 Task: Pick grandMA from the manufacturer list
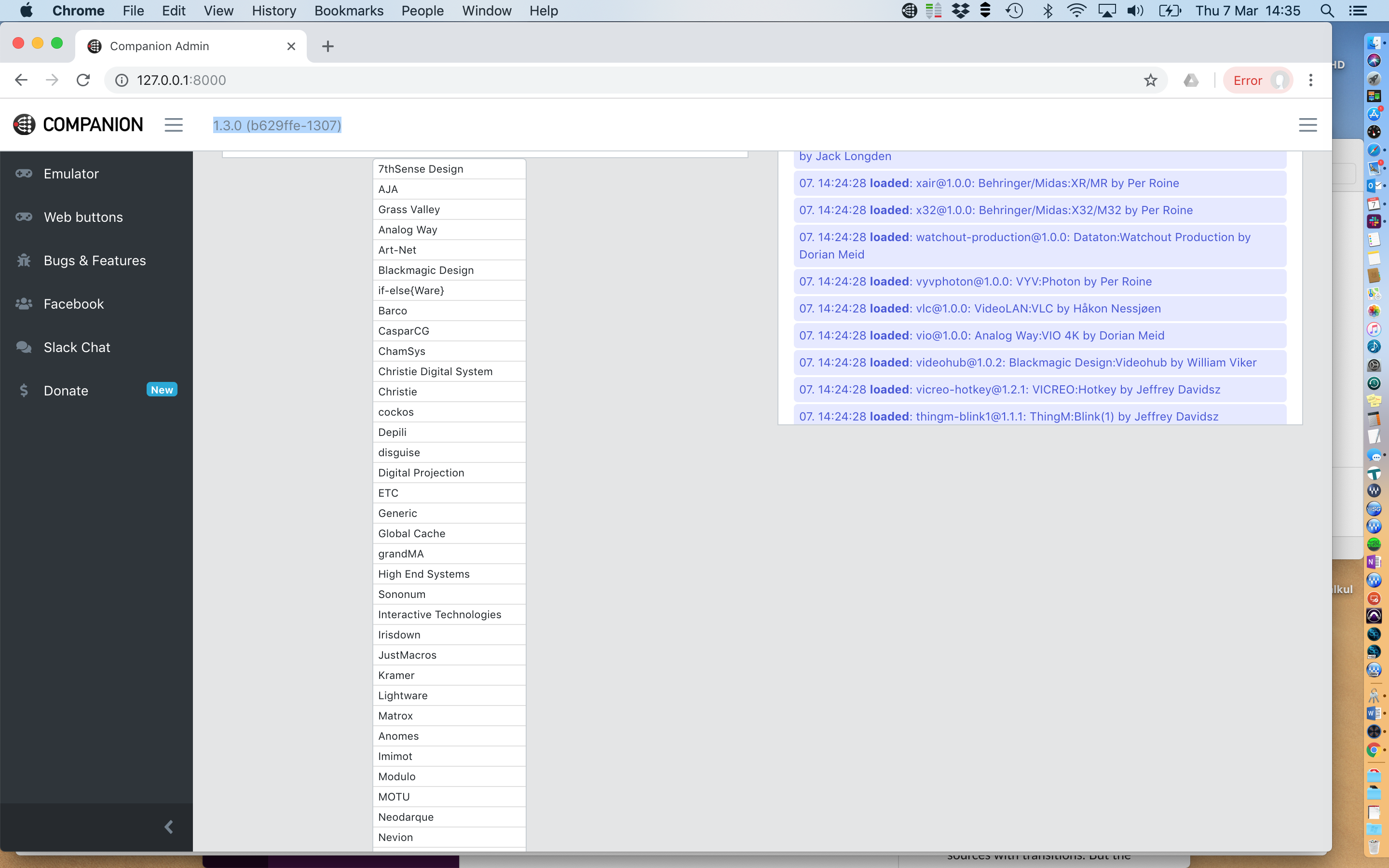(401, 554)
